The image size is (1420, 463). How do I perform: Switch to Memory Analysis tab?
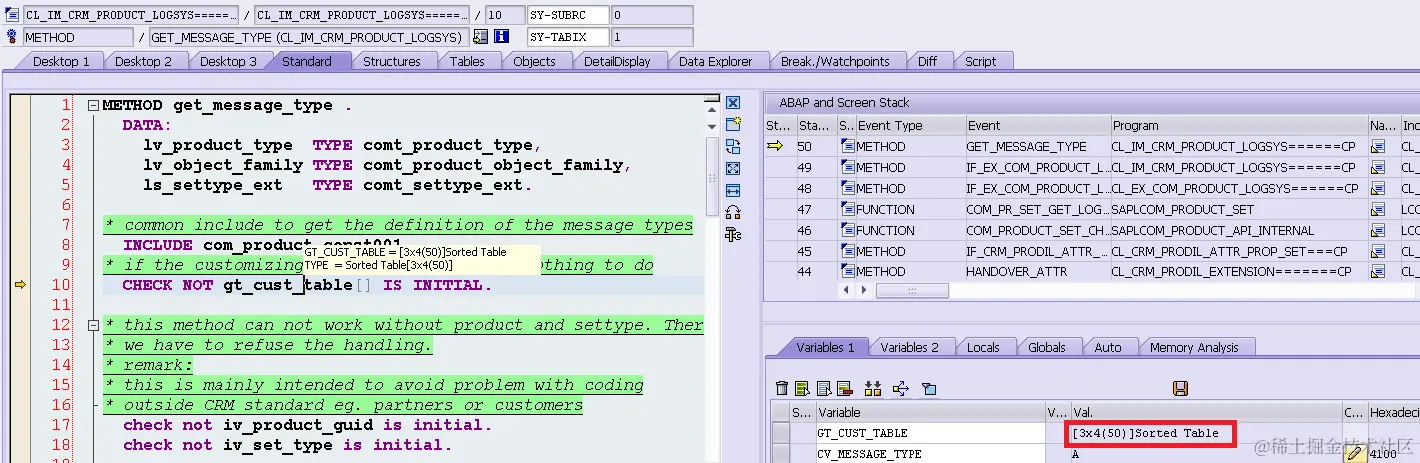point(1194,348)
